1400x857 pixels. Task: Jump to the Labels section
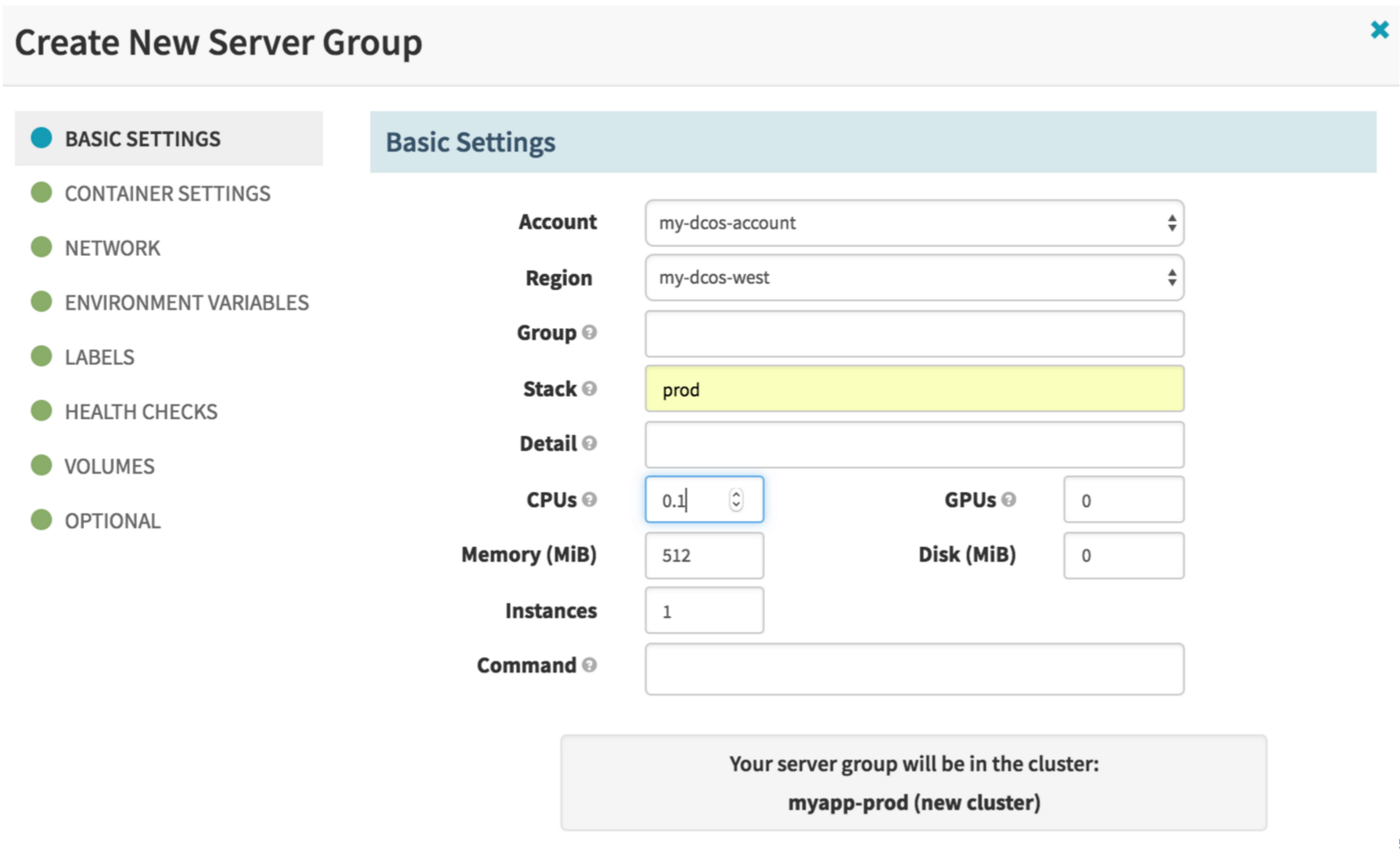tap(99, 357)
